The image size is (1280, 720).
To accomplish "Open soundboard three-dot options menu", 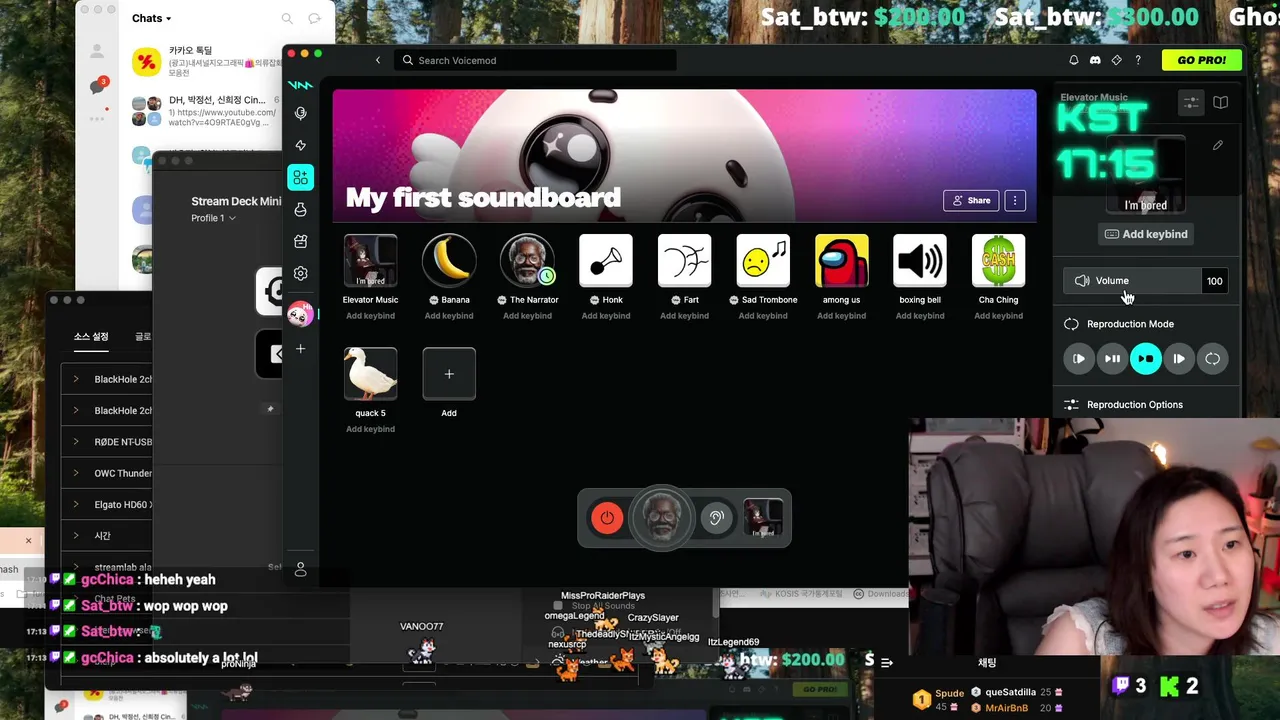I will pos(1015,200).
